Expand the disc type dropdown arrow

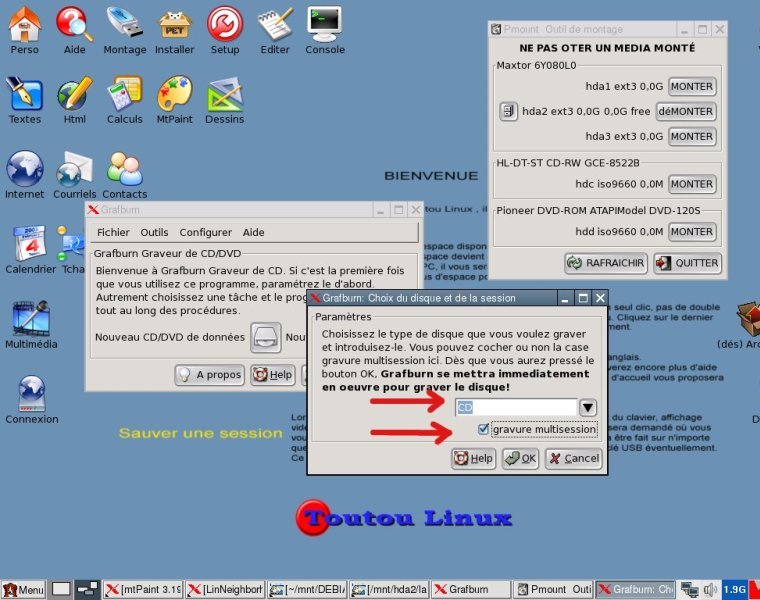[588, 408]
